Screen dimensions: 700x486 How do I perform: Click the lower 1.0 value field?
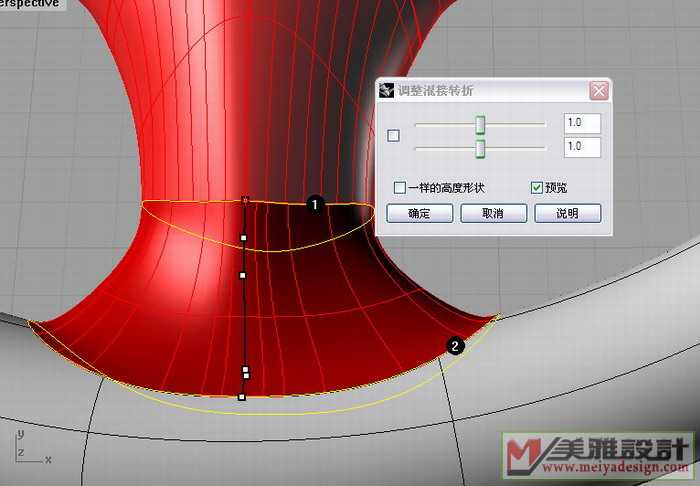tap(581, 147)
